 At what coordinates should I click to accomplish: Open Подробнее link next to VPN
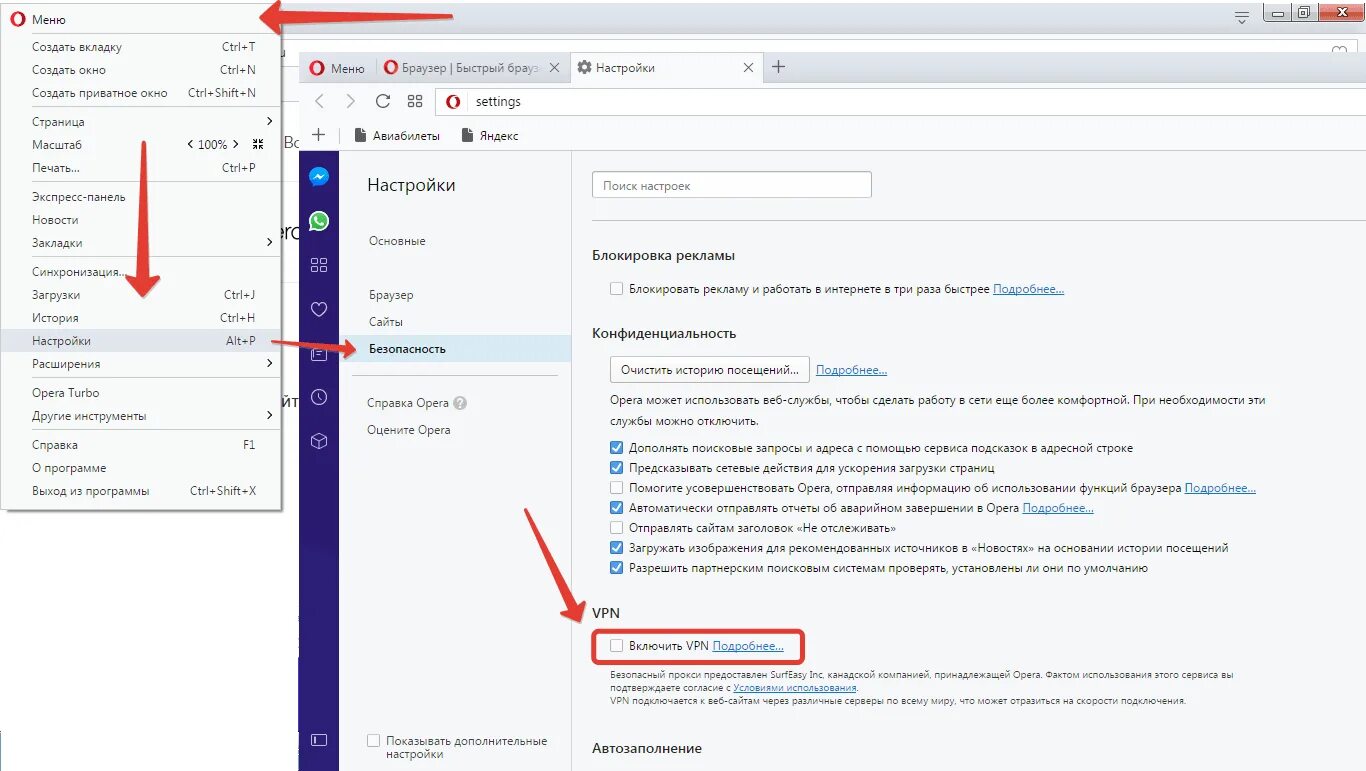pos(748,646)
